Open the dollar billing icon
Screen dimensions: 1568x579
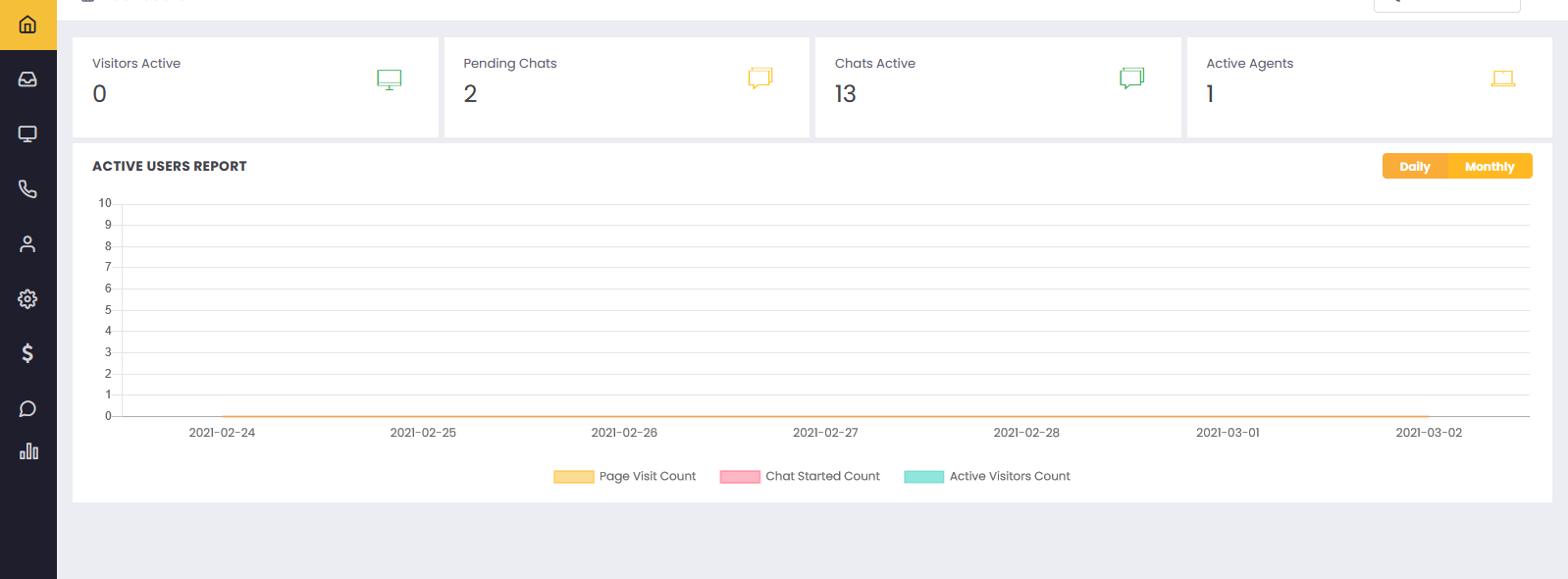tap(27, 353)
